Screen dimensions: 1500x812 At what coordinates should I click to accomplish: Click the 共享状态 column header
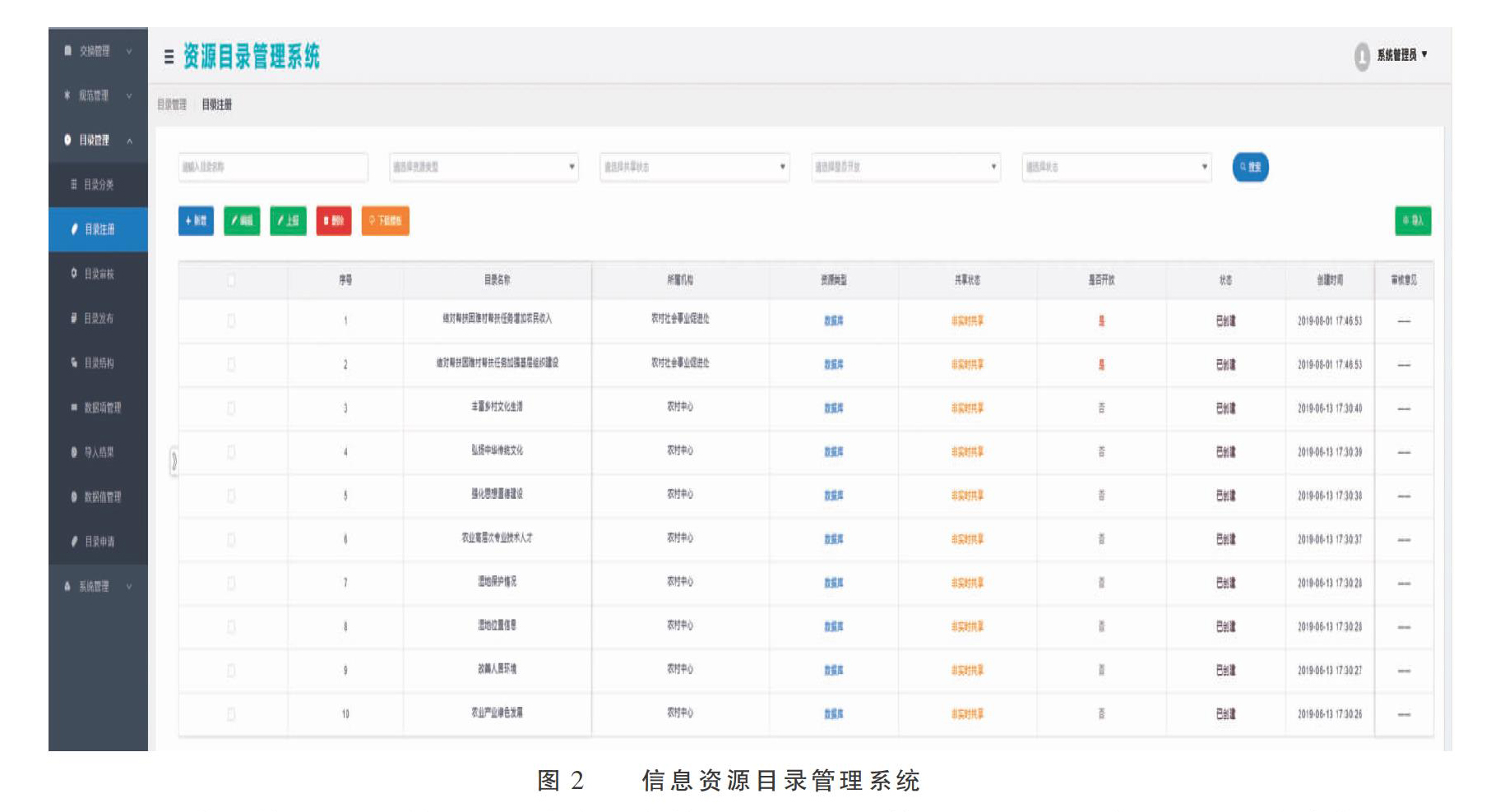tap(967, 280)
